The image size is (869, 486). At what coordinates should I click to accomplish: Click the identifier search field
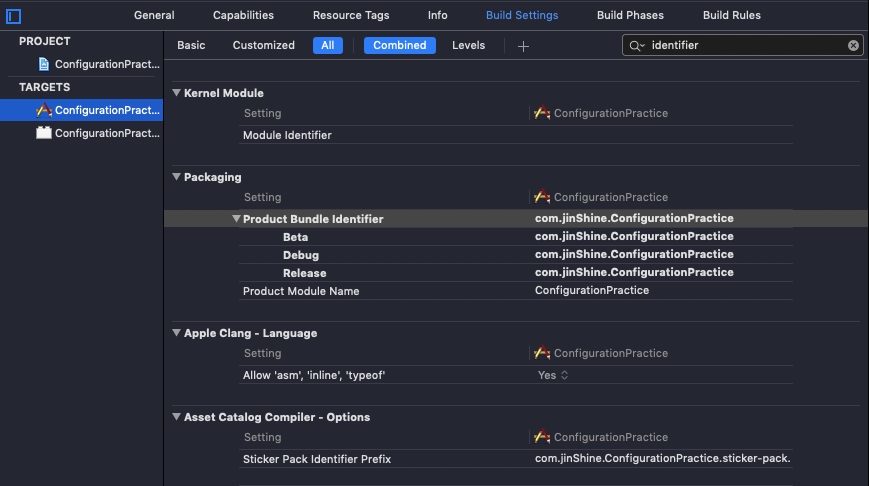coord(742,45)
